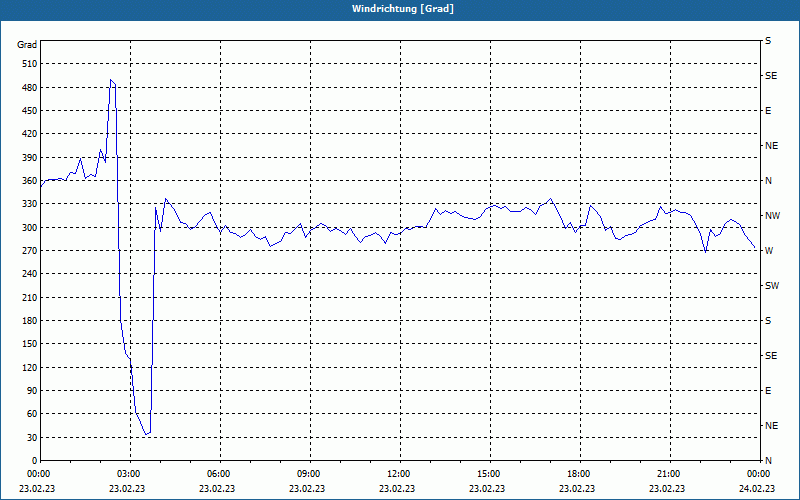Pick the 15:00 time axis label
Viewport: 800px width, 500px height.
487,474
